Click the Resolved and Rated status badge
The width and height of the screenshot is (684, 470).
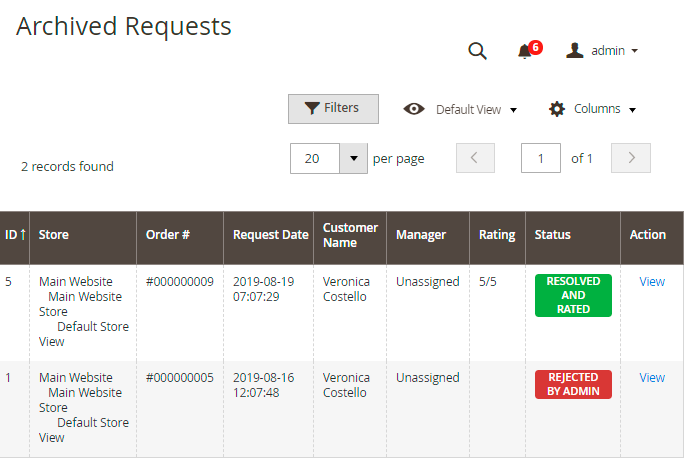tap(573, 295)
